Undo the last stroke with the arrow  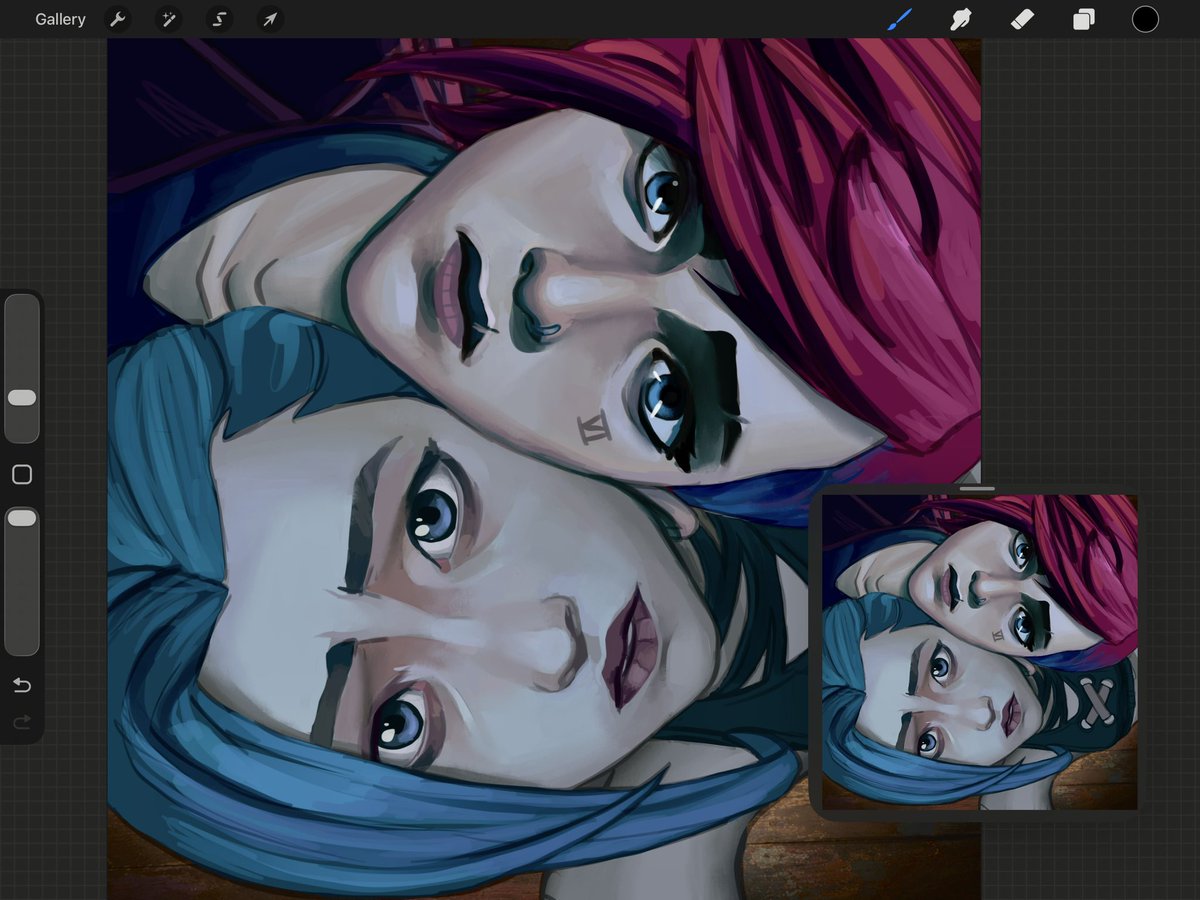(22, 685)
